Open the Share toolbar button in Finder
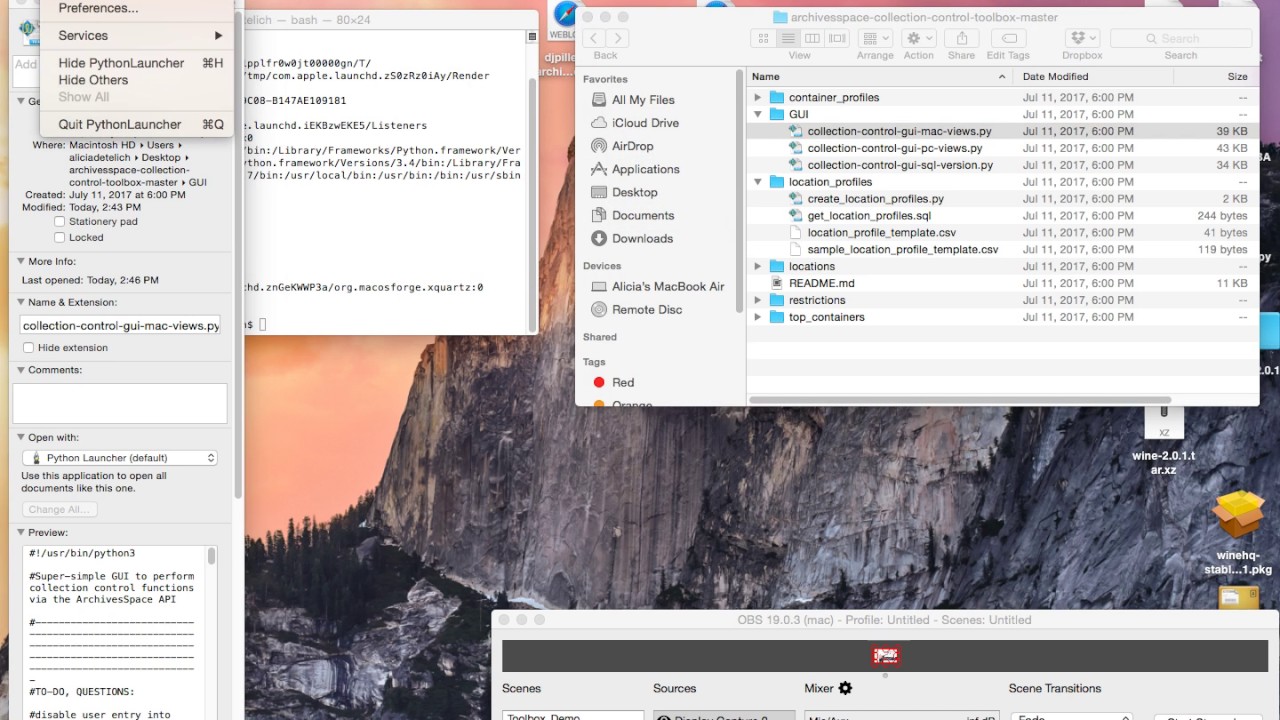1280x720 pixels. pyautogui.click(x=961, y=38)
